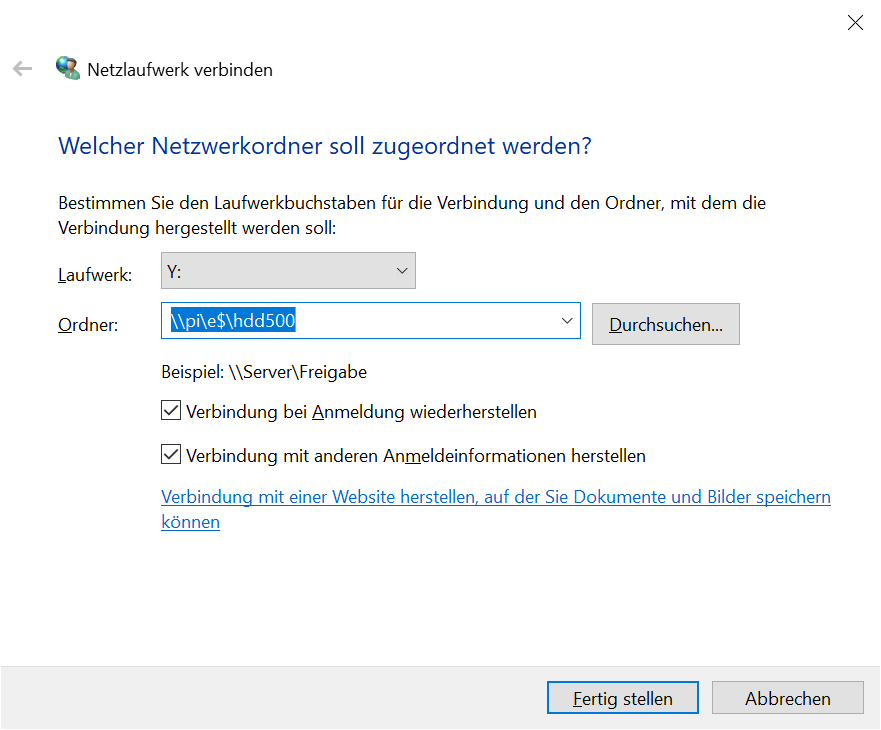Click the network drive globe icon
The width and height of the screenshot is (881, 730).
(67, 68)
